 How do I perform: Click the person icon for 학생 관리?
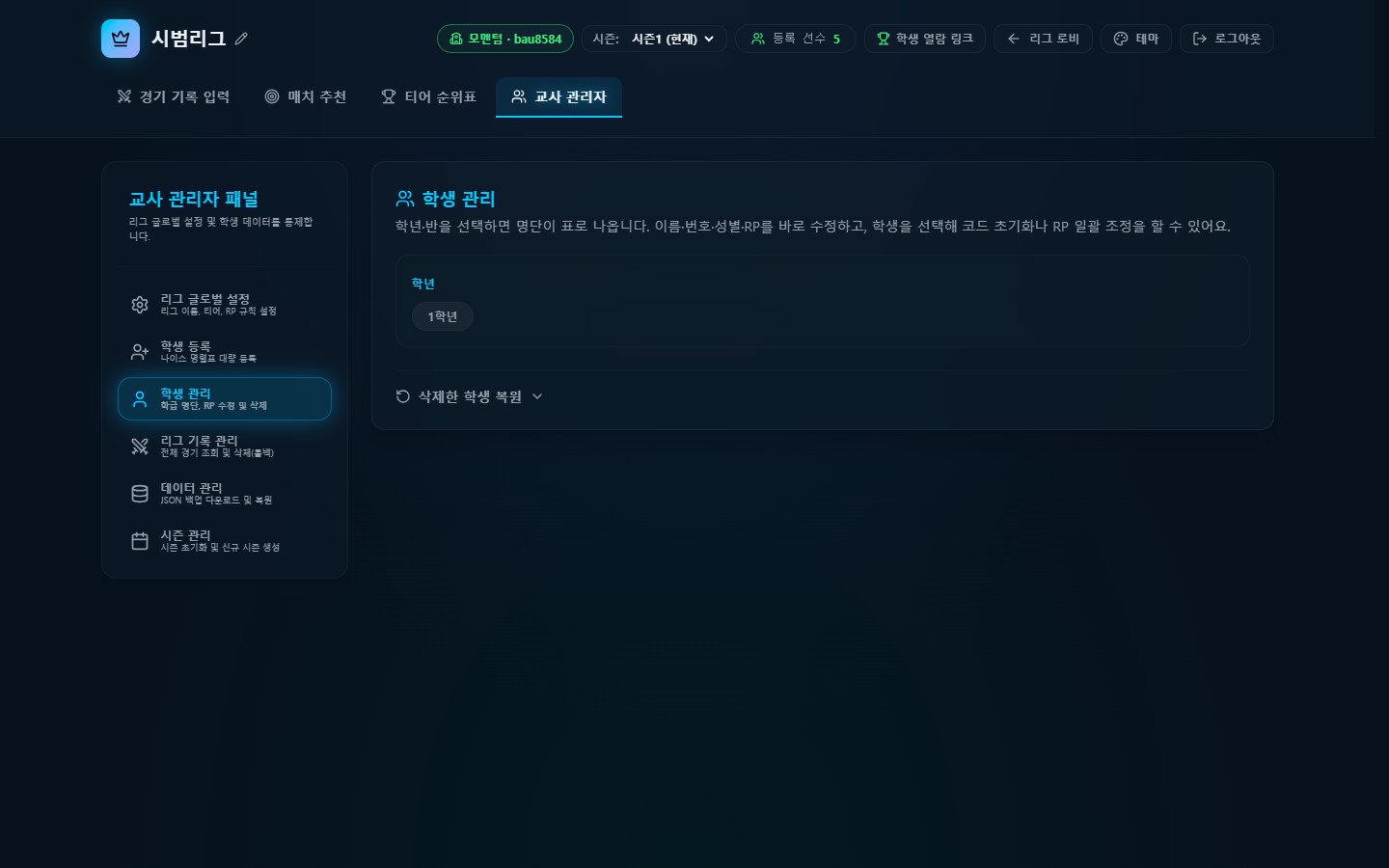[140, 399]
